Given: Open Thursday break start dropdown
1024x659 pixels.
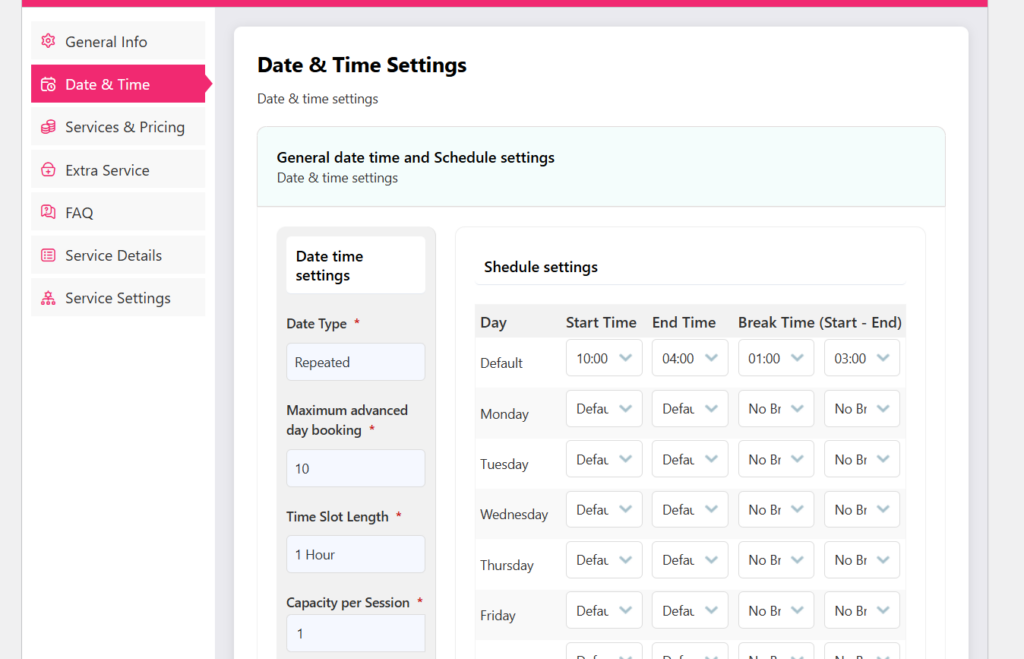Looking at the screenshot, I should pos(776,560).
